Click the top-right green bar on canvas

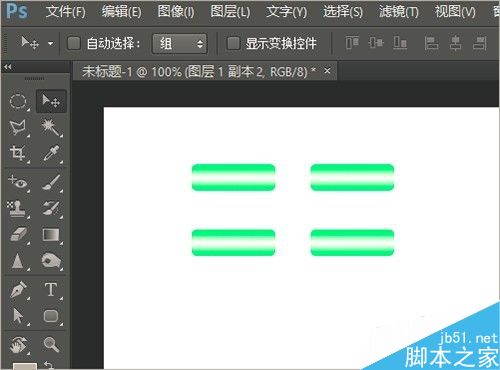[352, 177]
